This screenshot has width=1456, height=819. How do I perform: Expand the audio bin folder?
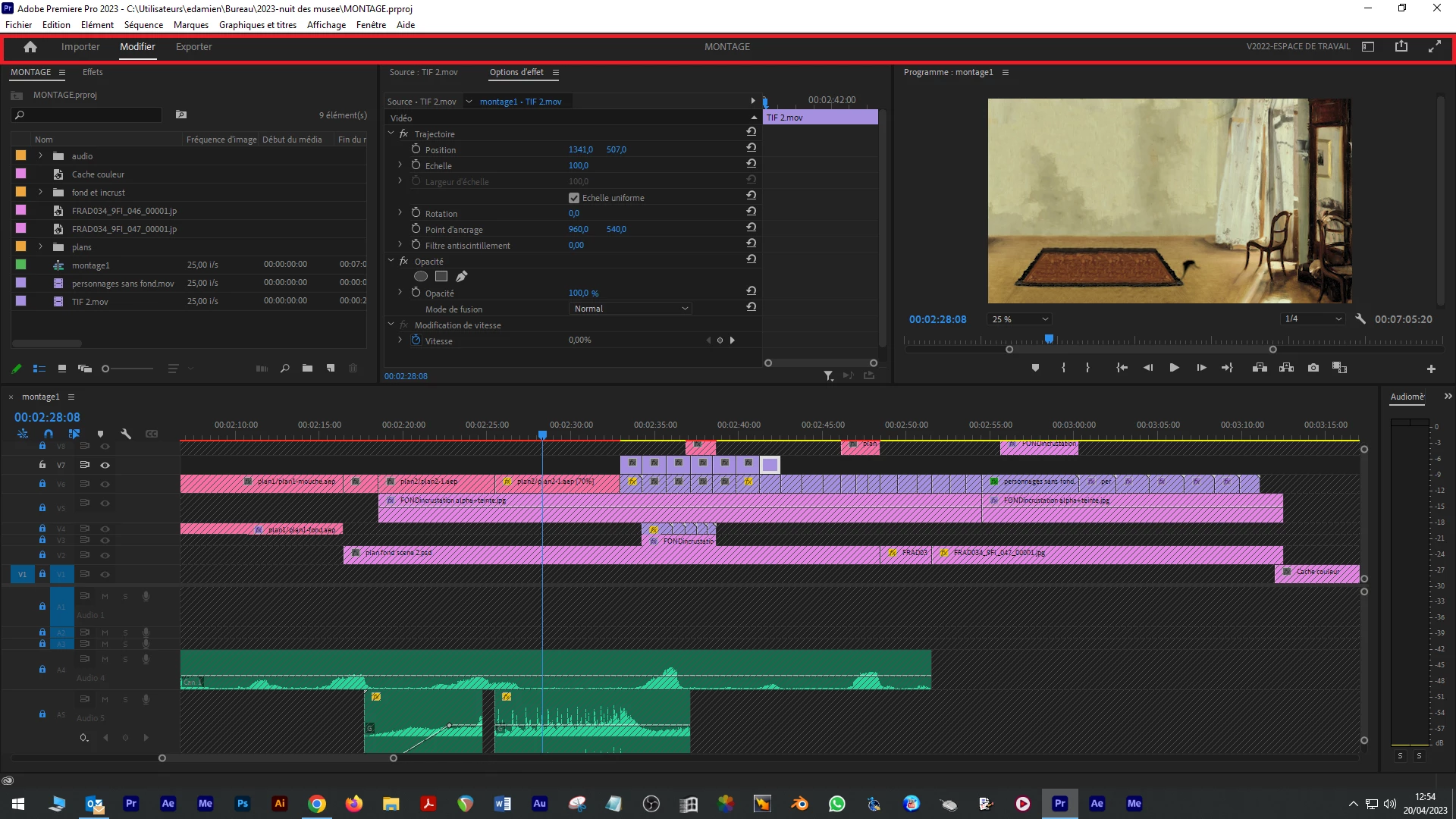click(x=41, y=156)
